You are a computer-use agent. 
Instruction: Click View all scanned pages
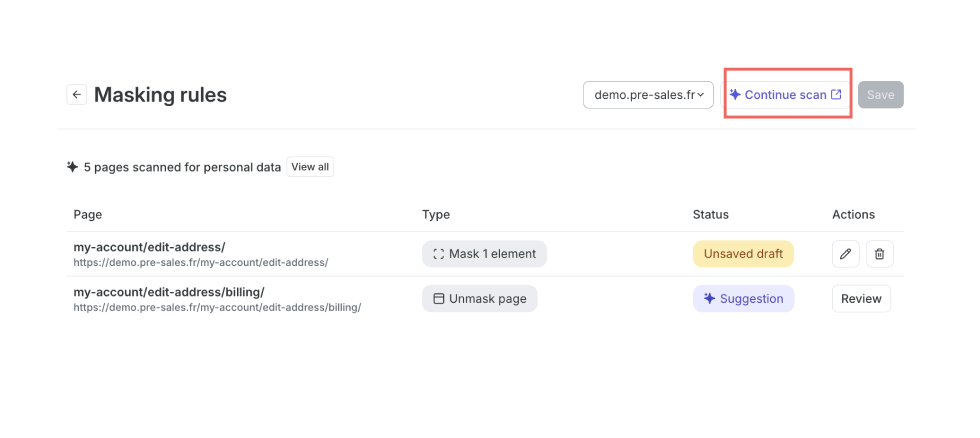click(310, 167)
